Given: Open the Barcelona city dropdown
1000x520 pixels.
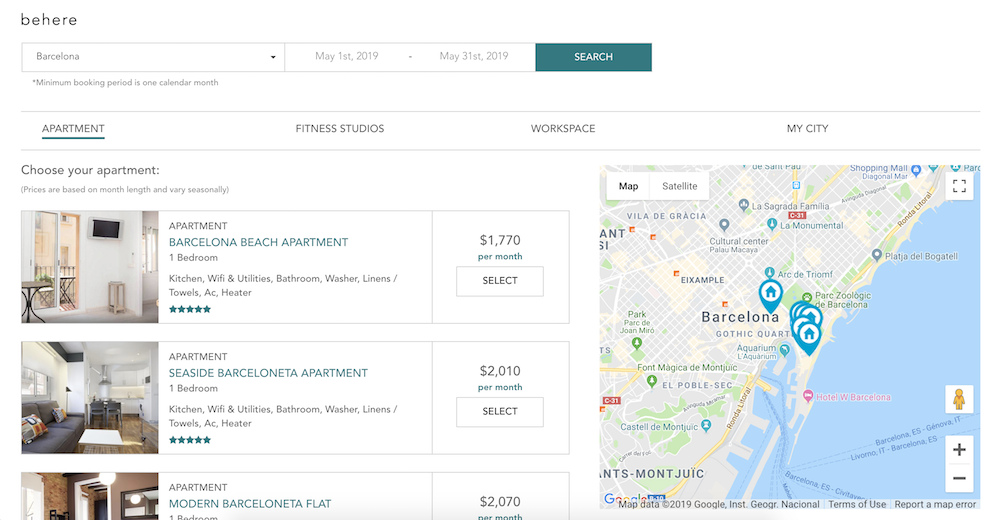Looking at the screenshot, I should 153,57.
